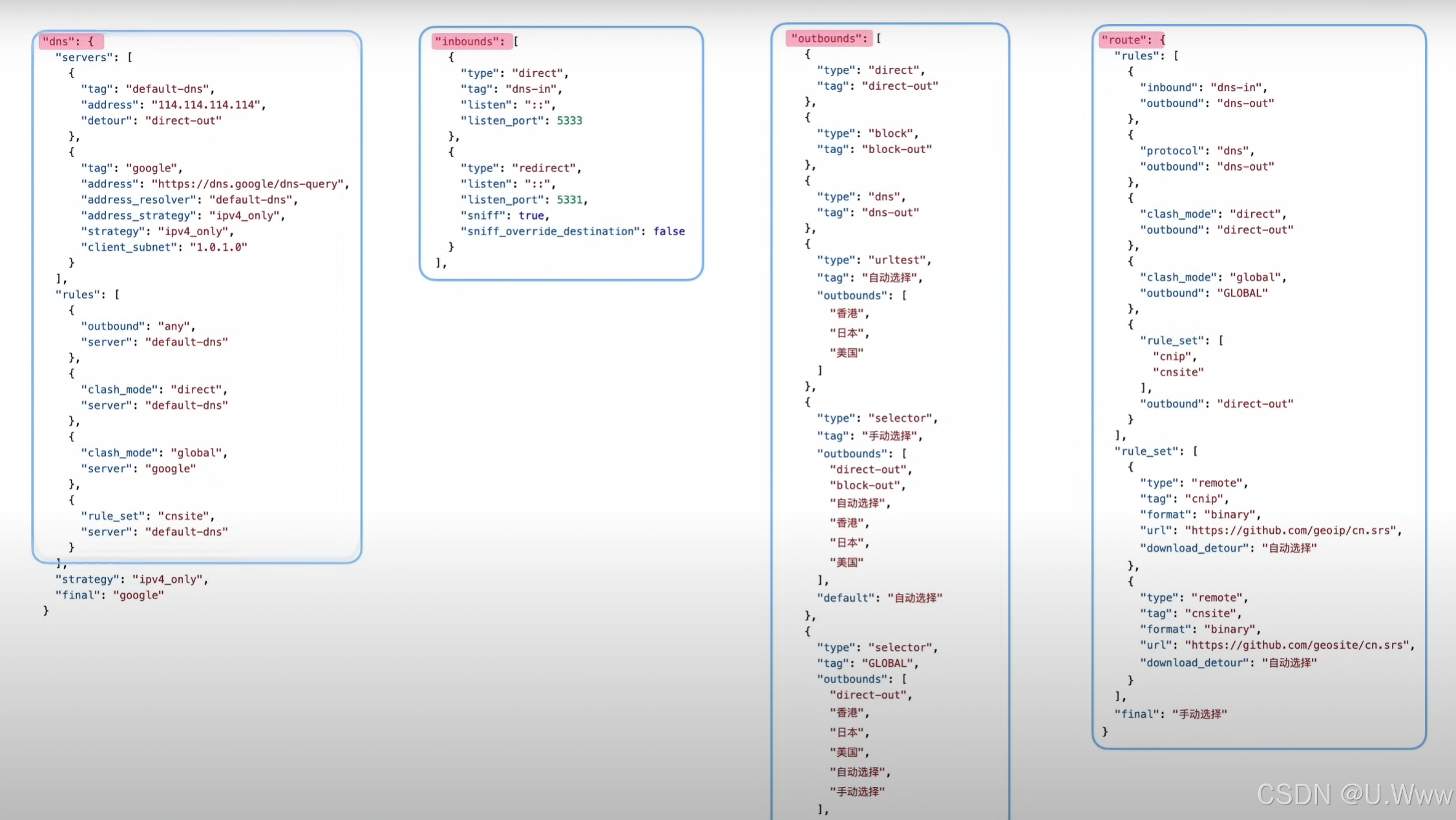Click the dns "final": "google" line
The width and height of the screenshot is (1456, 820).
pyautogui.click(x=109, y=594)
